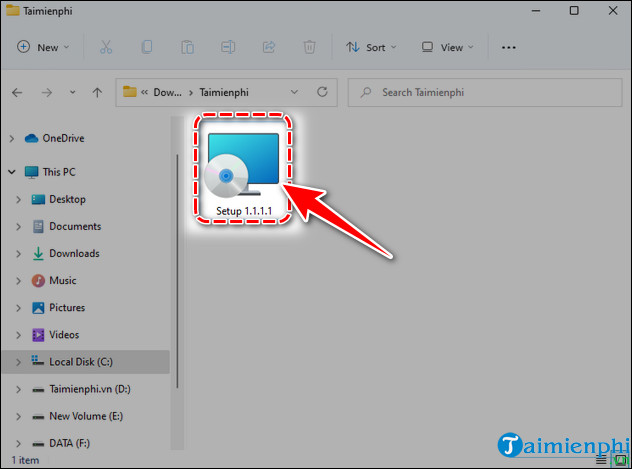The height and width of the screenshot is (469, 632).
Task: Select This PC in the sidebar
Action: (x=50, y=172)
